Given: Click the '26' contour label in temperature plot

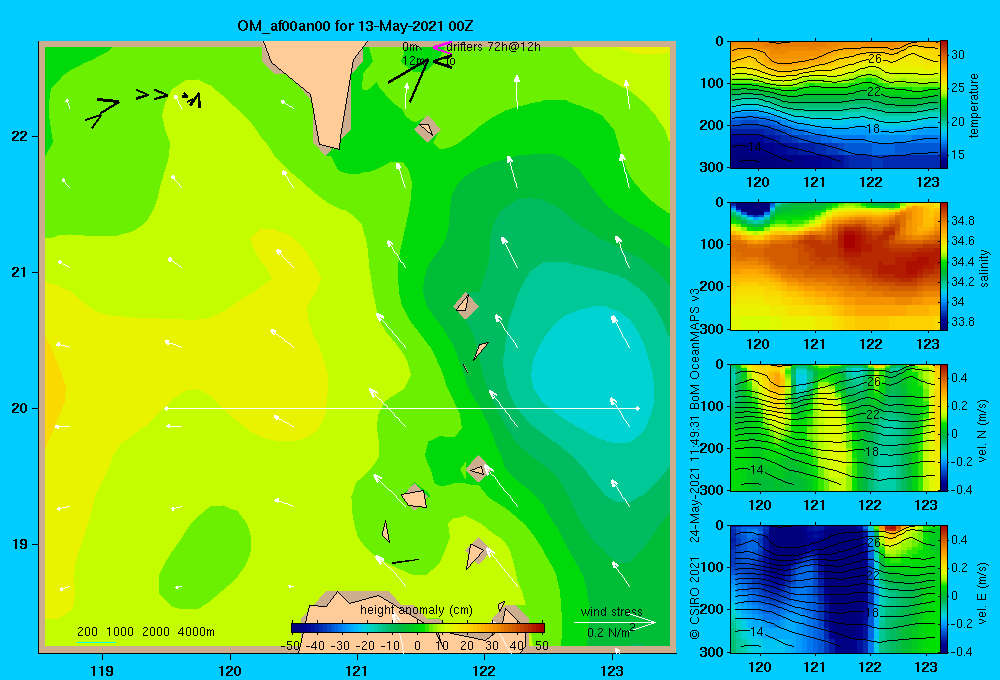Looking at the screenshot, I should point(874,59).
